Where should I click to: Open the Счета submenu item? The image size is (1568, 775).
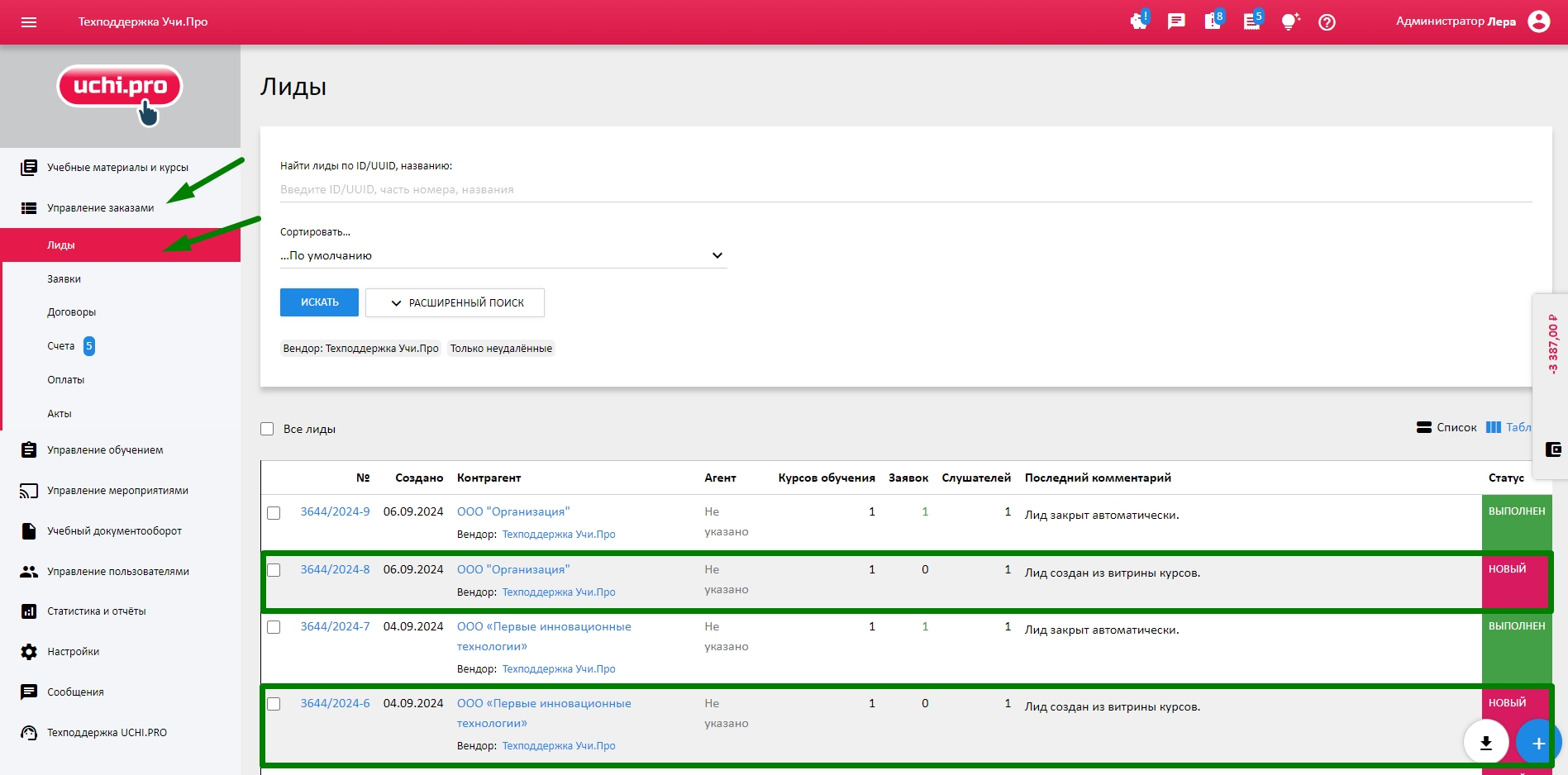coord(121,346)
